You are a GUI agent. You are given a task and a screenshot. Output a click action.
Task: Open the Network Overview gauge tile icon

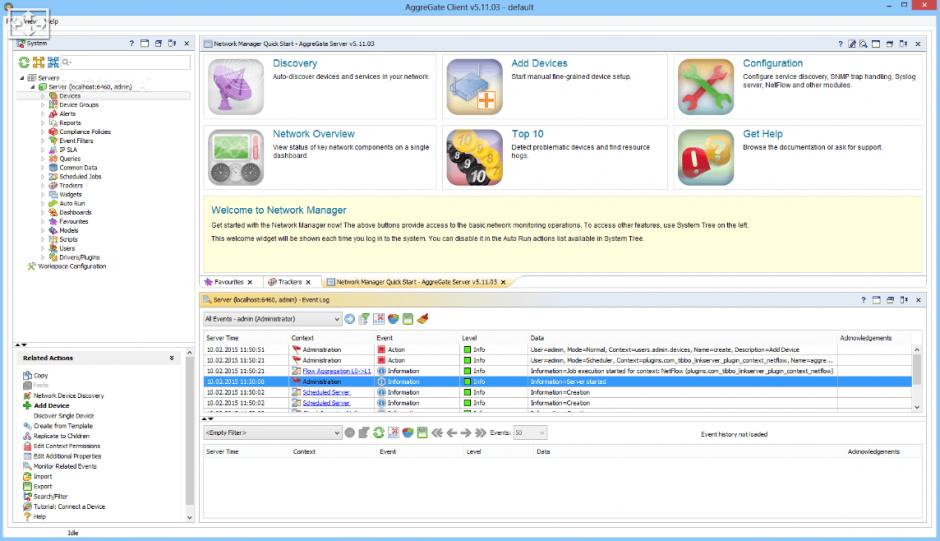[236, 157]
